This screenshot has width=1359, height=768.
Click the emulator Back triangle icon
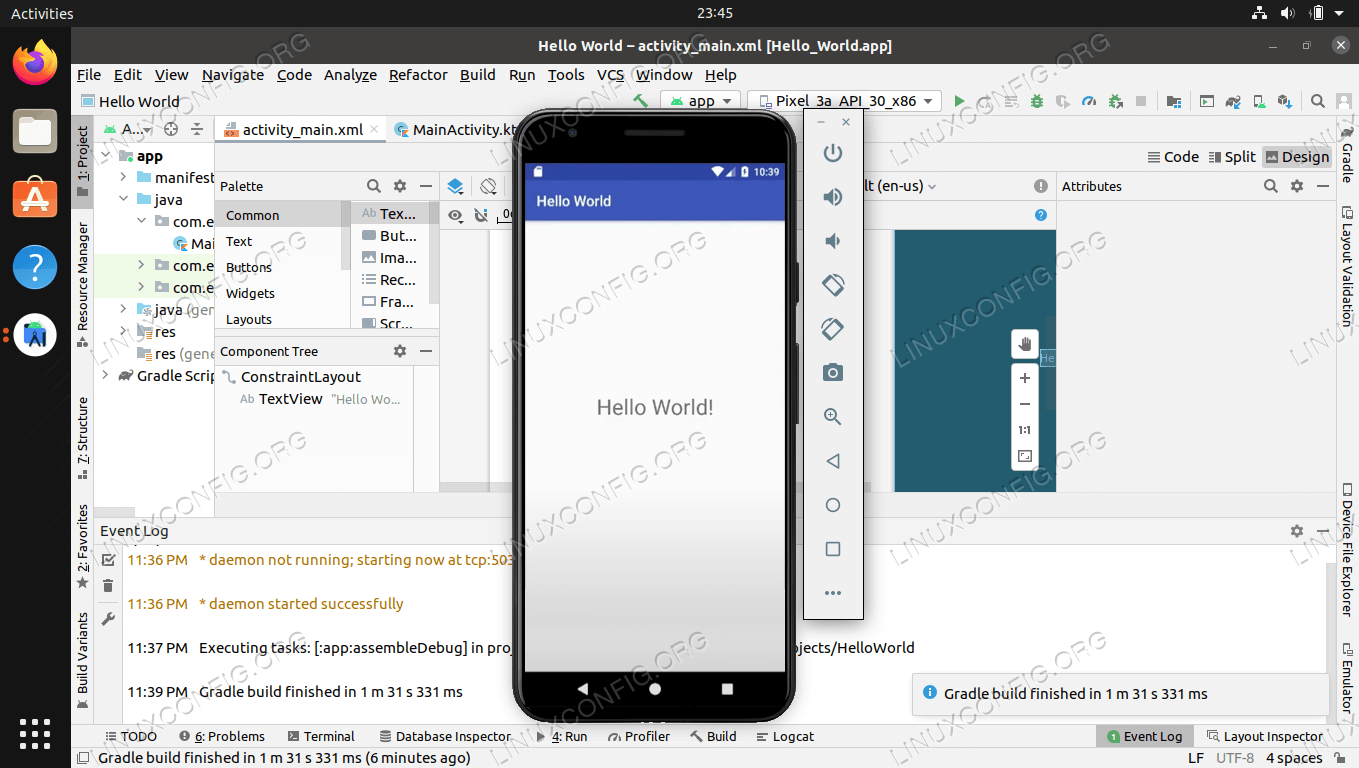[x=832, y=461]
